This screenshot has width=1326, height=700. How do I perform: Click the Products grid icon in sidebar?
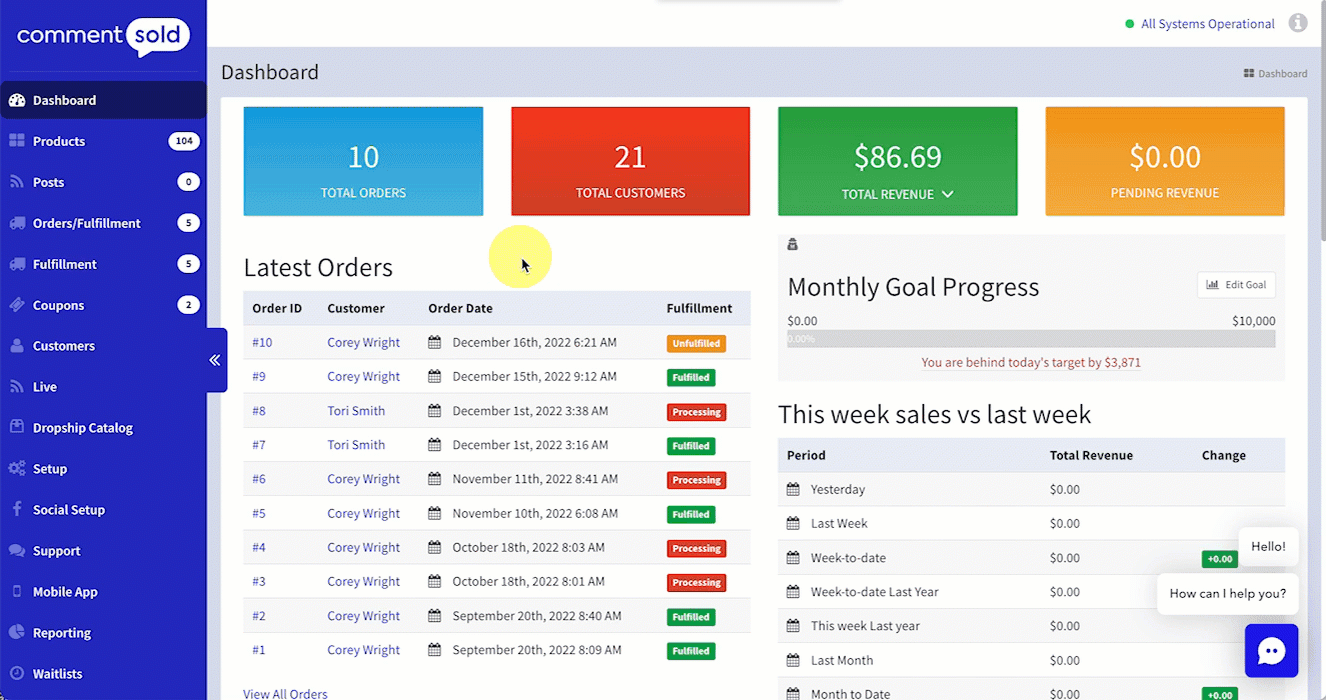click(x=17, y=141)
